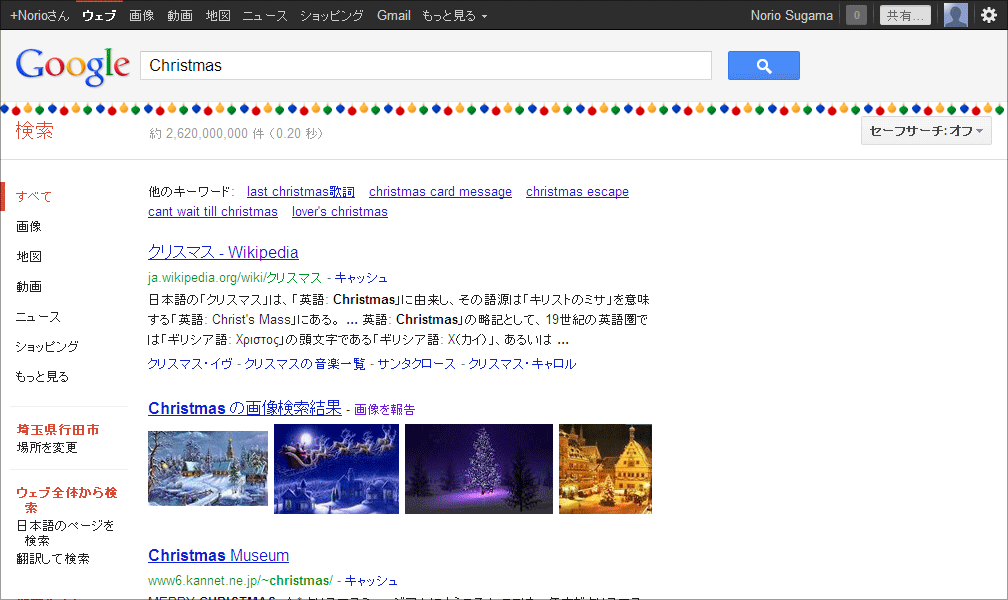The image size is (1008, 600).
Task: Click 日本語のページを検索 filter
Action: pyautogui.click(x=65, y=533)
